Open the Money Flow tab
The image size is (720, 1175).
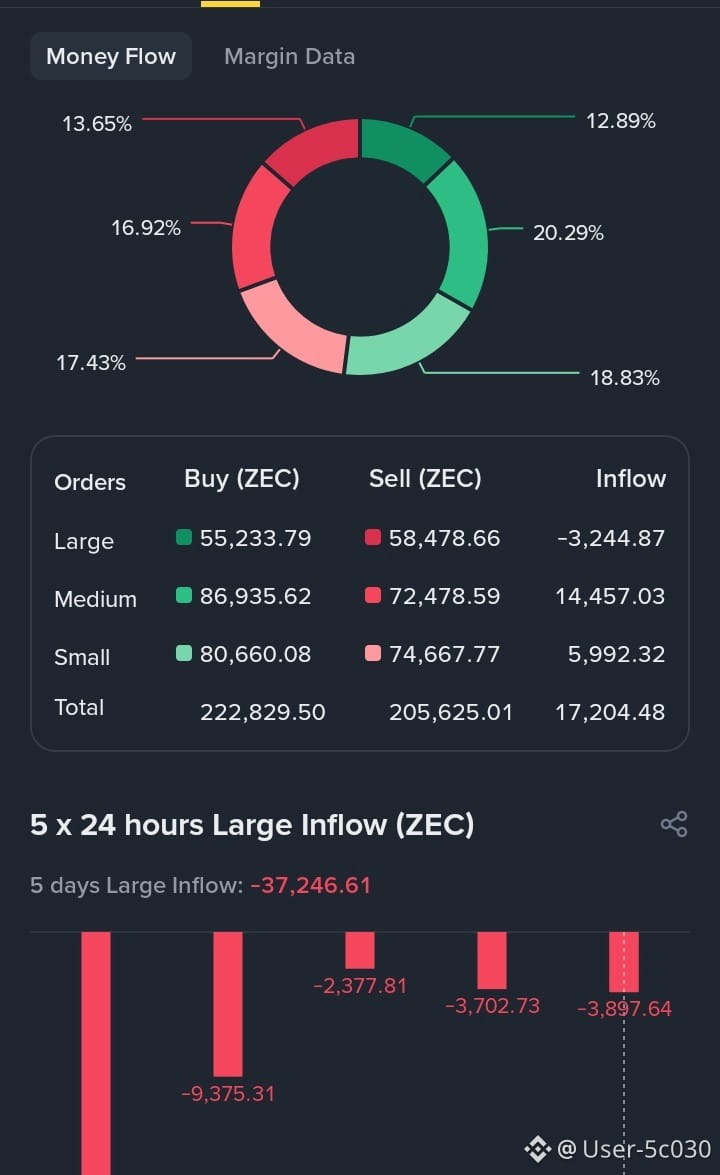(111, 56)
